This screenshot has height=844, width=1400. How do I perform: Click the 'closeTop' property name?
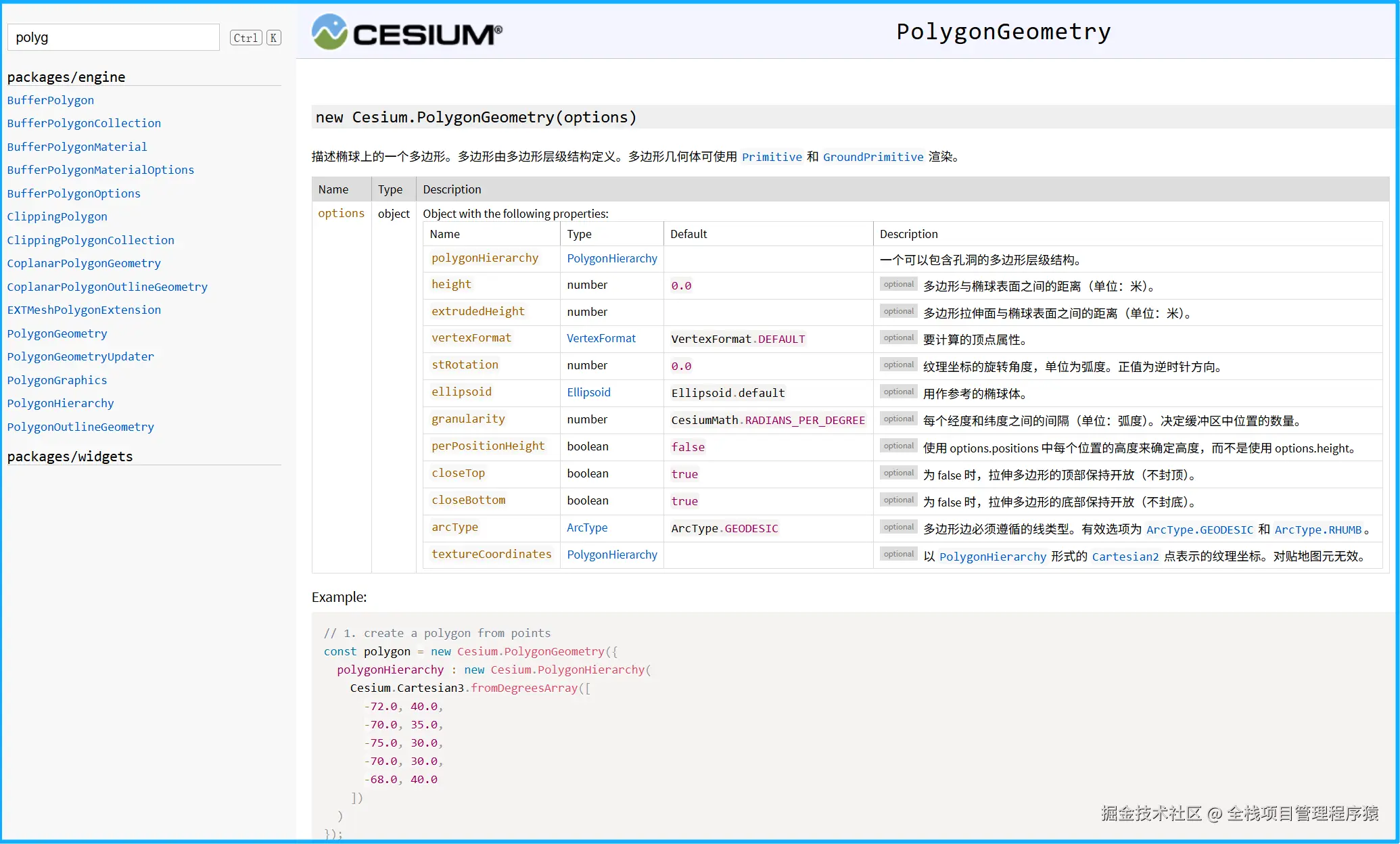[x=458, y=473]
